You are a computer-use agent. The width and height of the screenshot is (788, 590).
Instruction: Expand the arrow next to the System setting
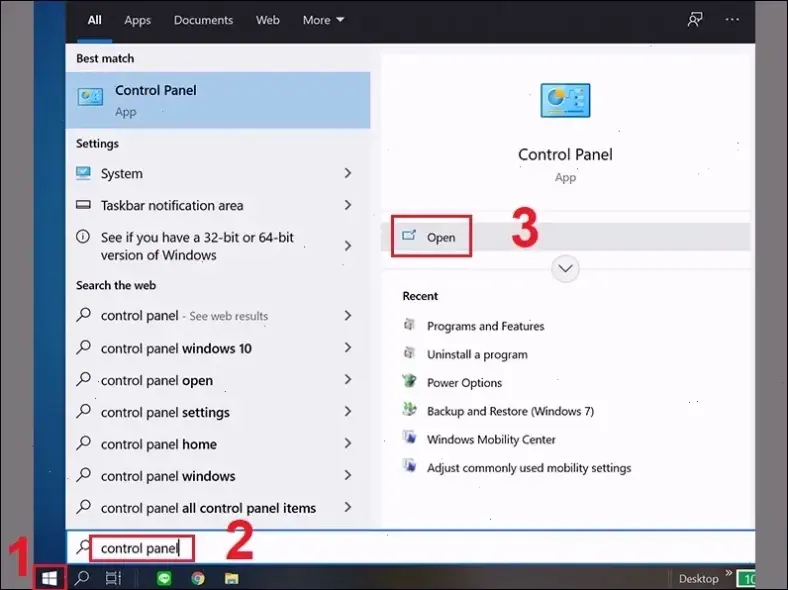(347, 174)
